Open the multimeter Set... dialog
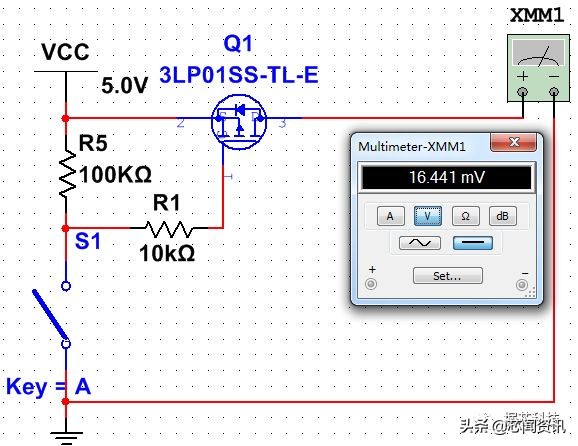 448,276
